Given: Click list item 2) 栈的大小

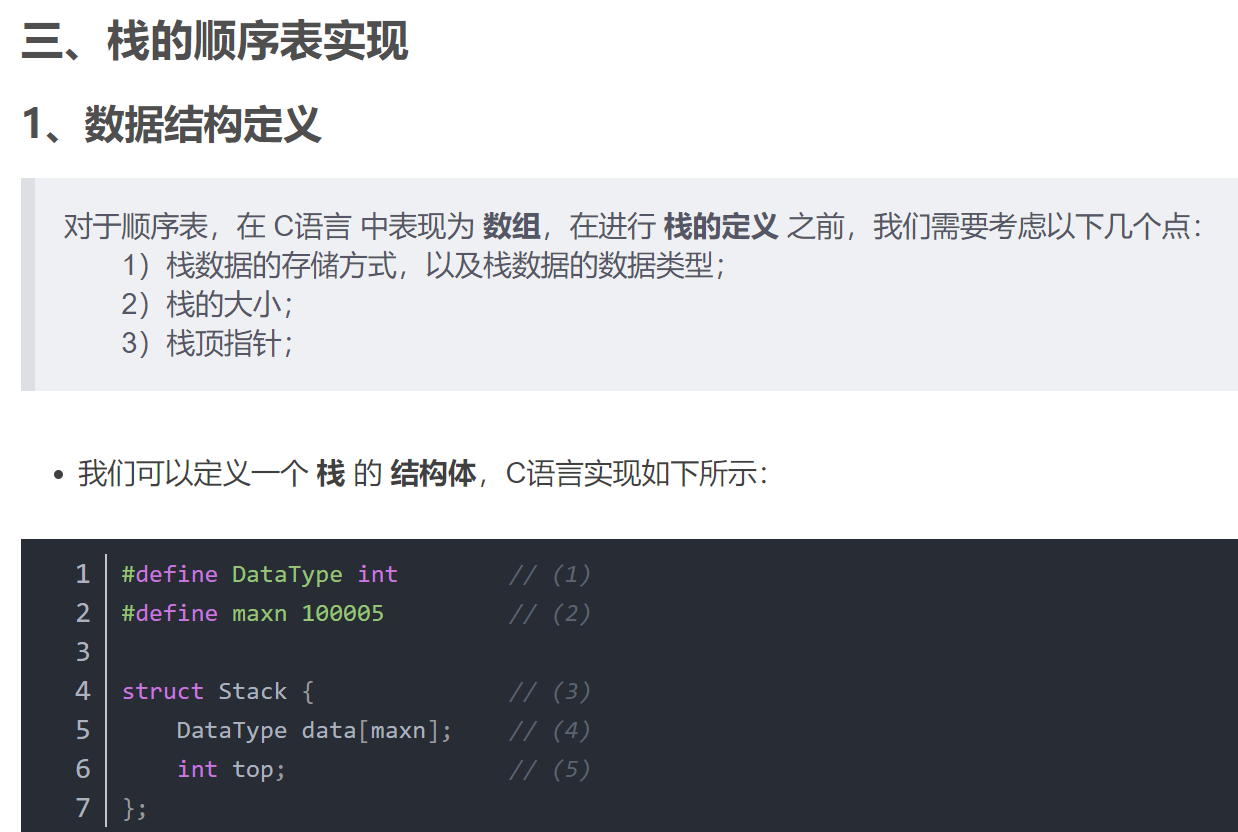Looking at the screenshot, I should click(x=207, y=304).
